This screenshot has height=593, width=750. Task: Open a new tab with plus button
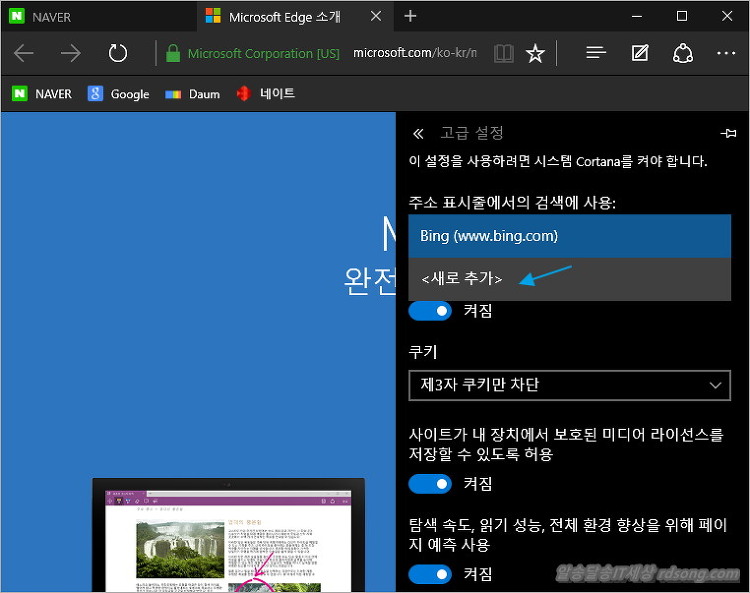(410, 17)
